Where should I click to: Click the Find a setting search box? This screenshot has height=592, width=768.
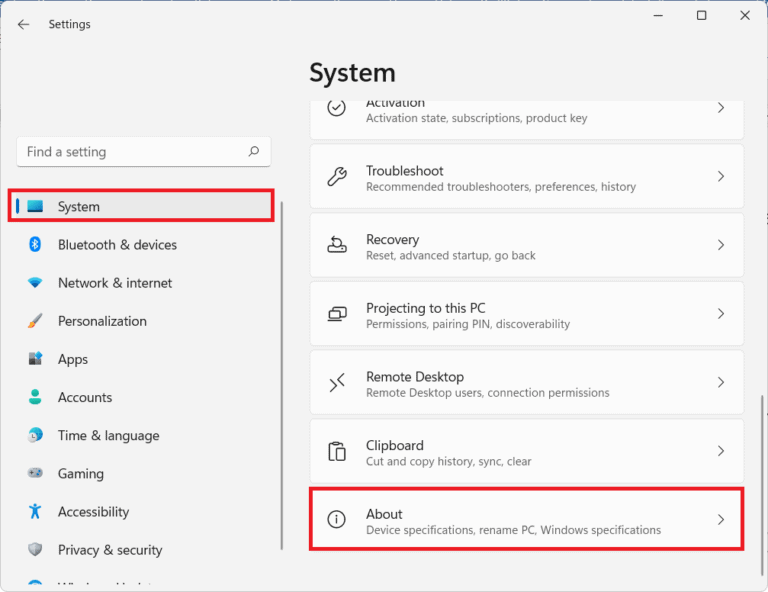tap(144, 151)
